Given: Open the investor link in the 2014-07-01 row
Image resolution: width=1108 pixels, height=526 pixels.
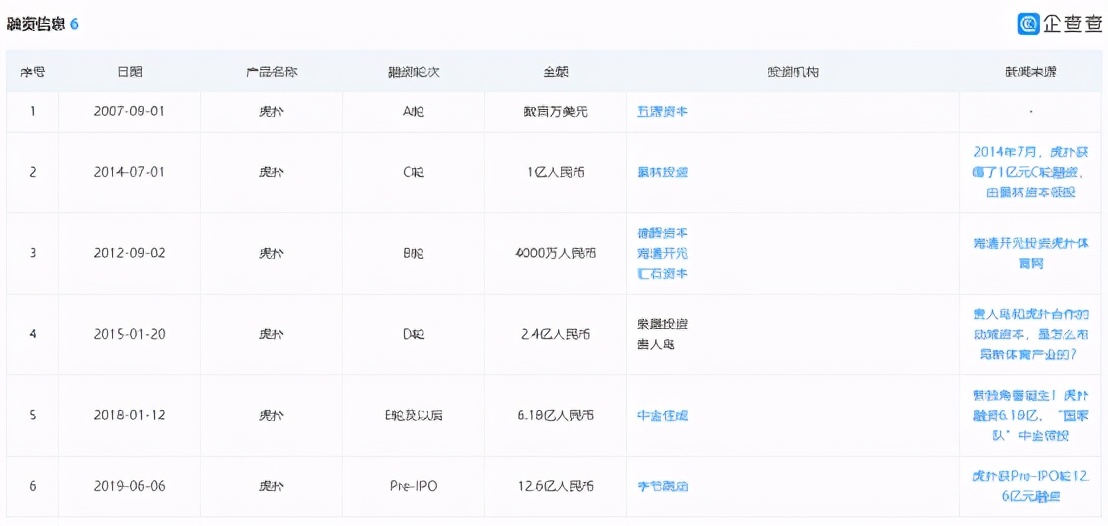Looking at the screenshot, I should click(x=662, y=172).
